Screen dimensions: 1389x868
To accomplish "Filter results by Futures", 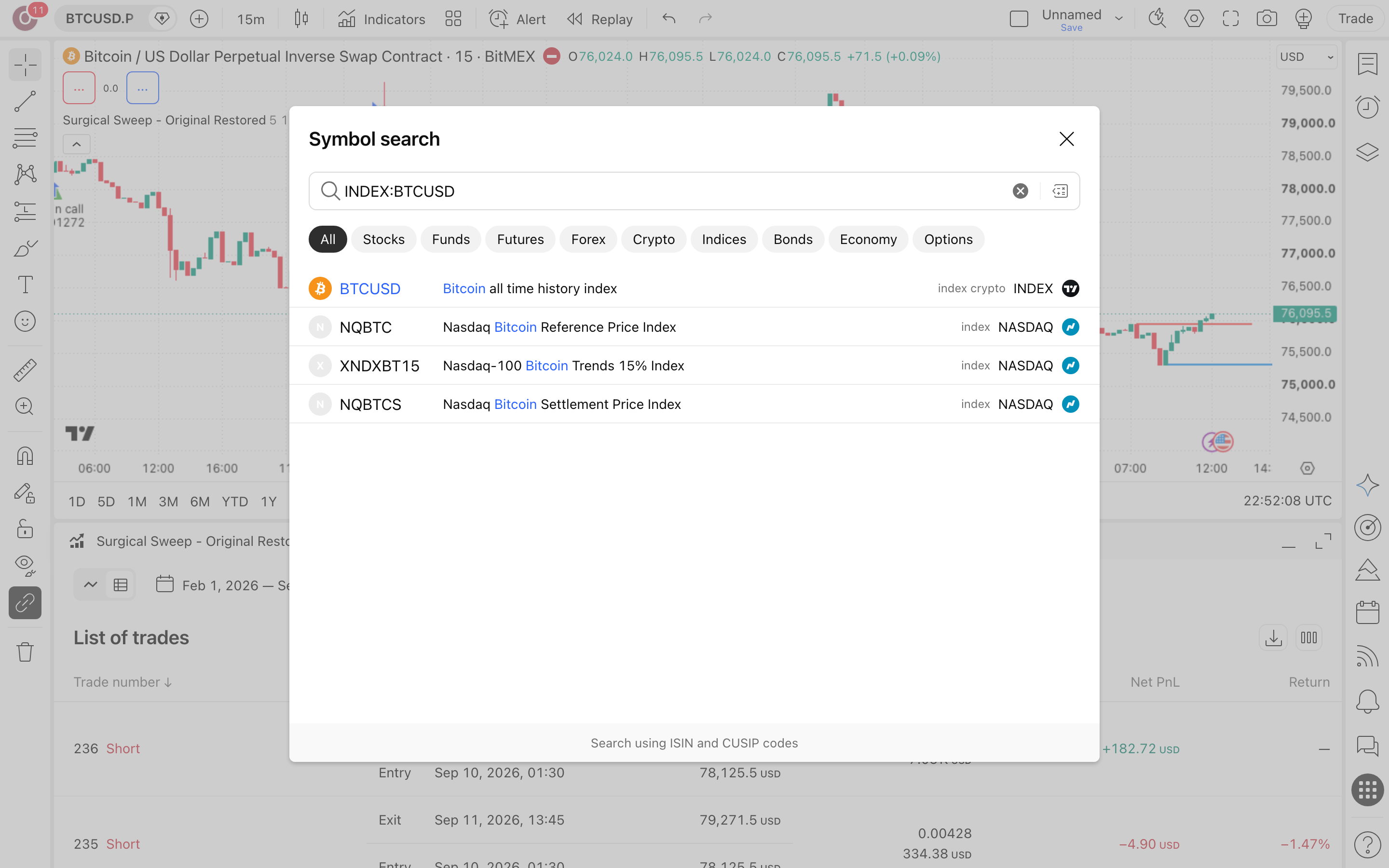I will tap(520, 239).
